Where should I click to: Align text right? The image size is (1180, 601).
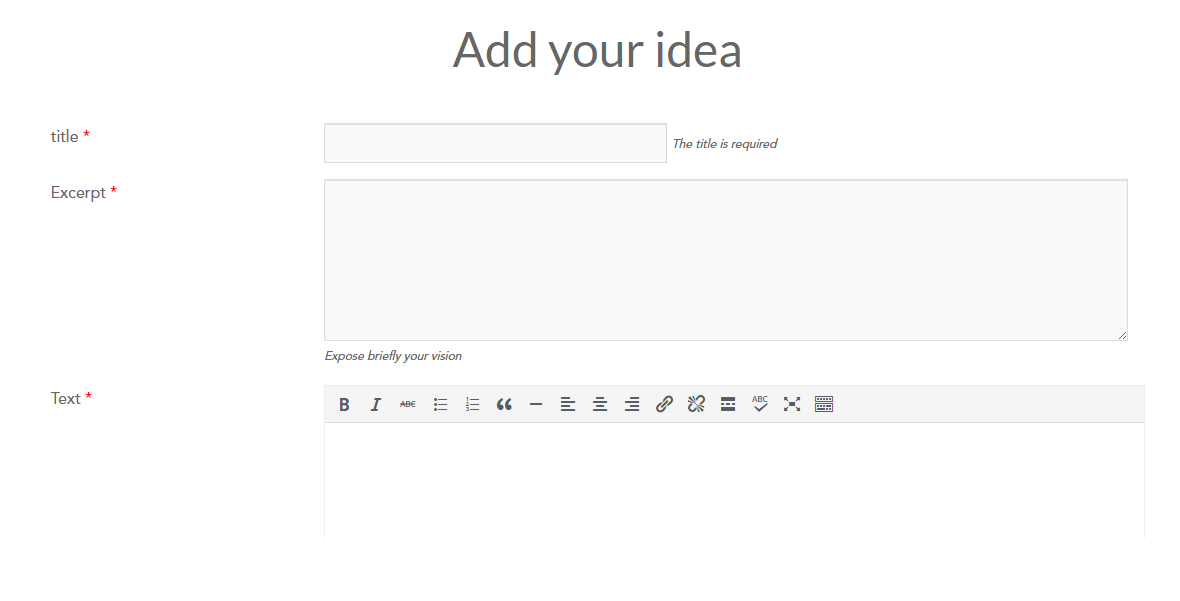(632, 405)
